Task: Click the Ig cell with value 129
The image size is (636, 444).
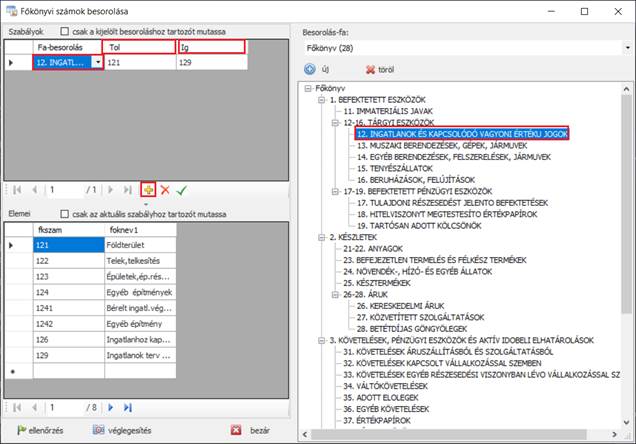Action: click(212, 62)
